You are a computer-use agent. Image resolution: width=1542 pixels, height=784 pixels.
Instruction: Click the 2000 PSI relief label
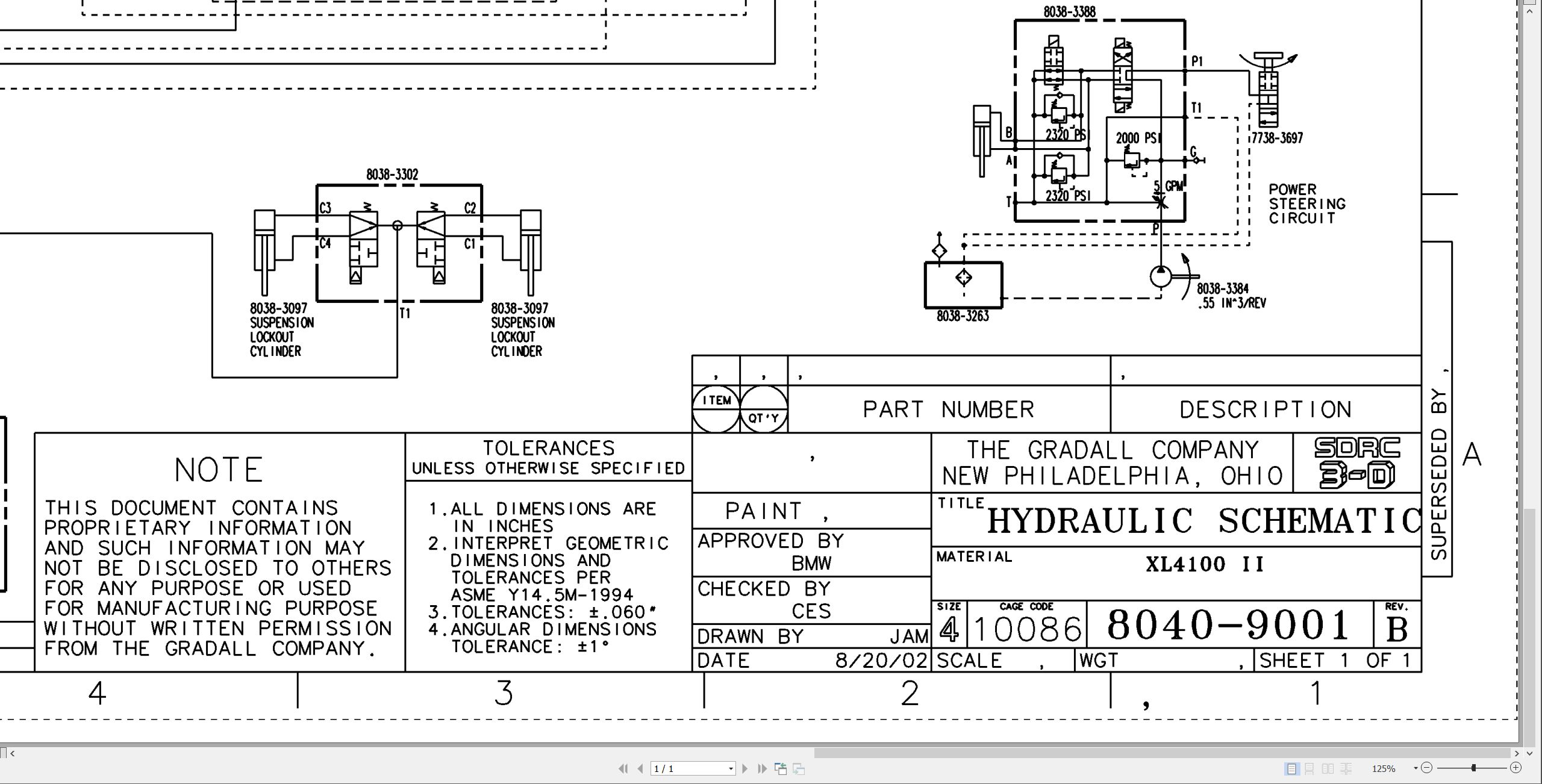click(x=1138, y=138)
